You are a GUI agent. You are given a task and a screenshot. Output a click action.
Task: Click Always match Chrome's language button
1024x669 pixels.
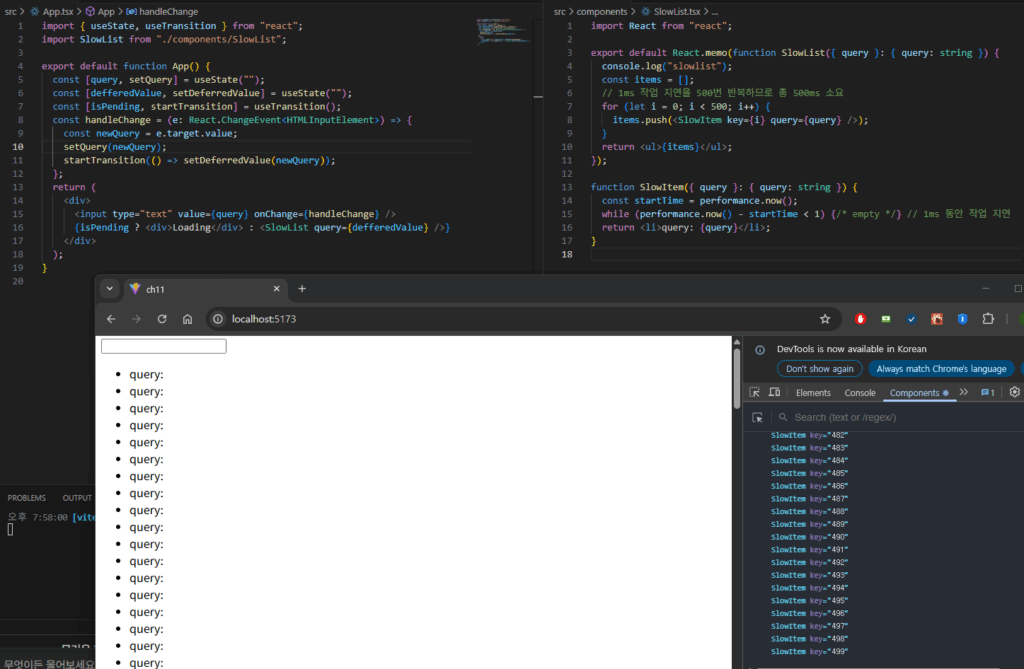[941, 369]
